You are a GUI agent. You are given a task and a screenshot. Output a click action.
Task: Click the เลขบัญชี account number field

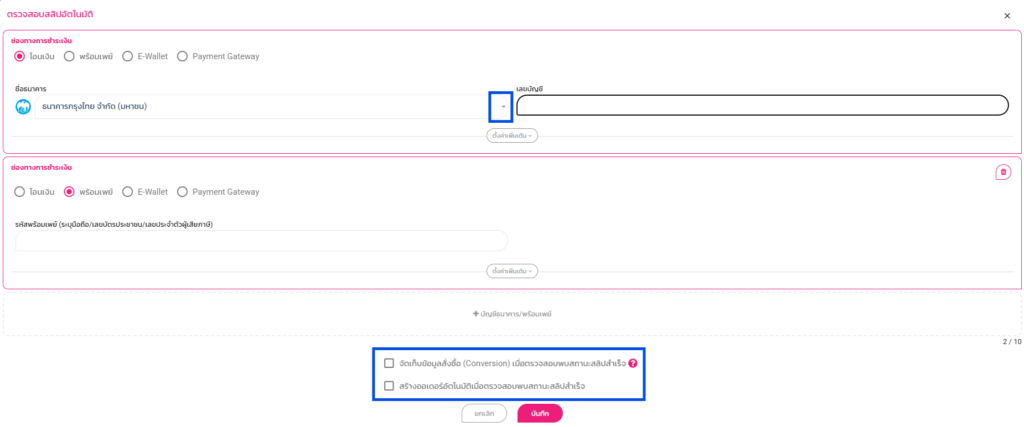[762, 106]
